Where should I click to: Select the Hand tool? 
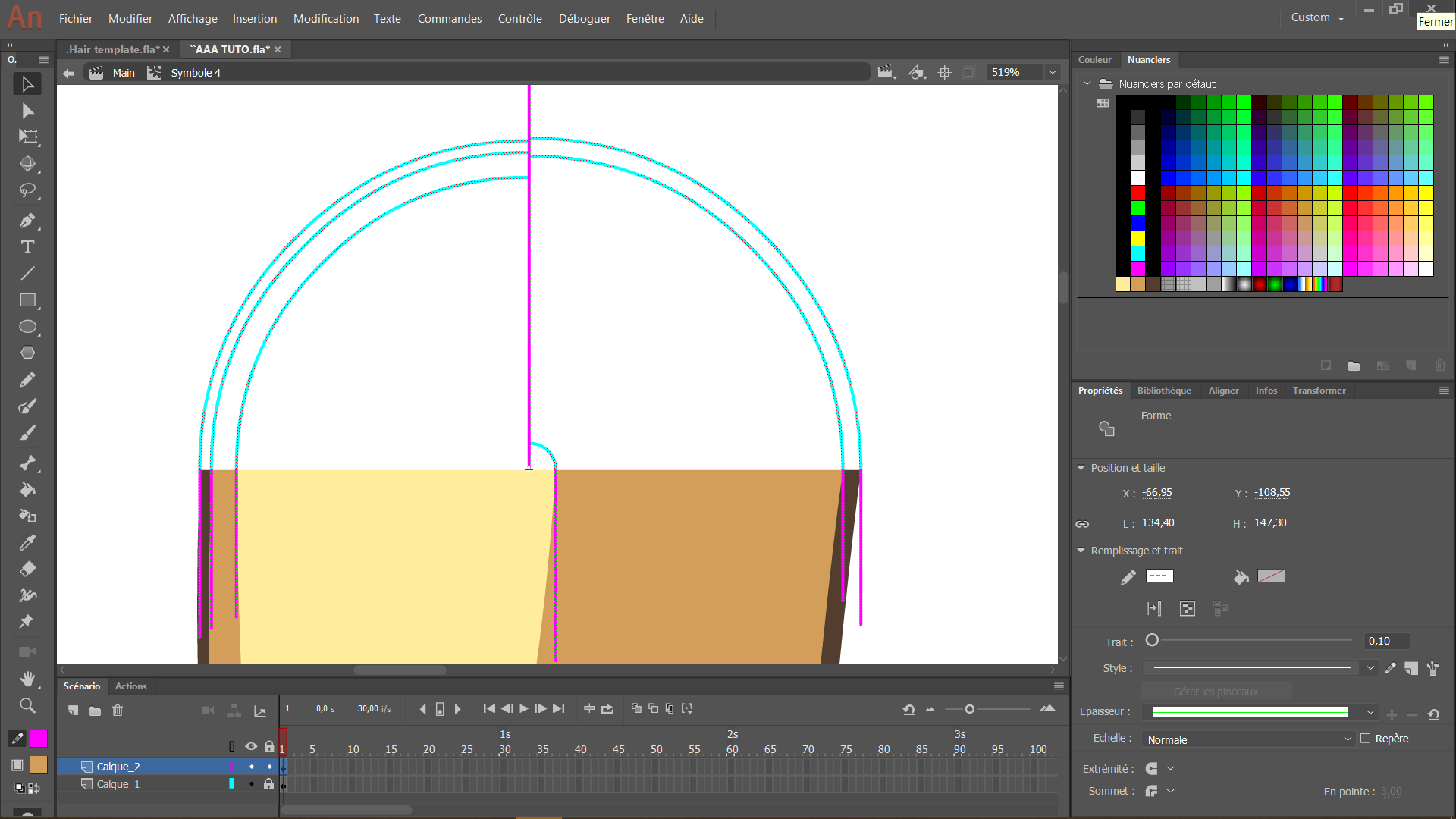(x=27, y=679)
